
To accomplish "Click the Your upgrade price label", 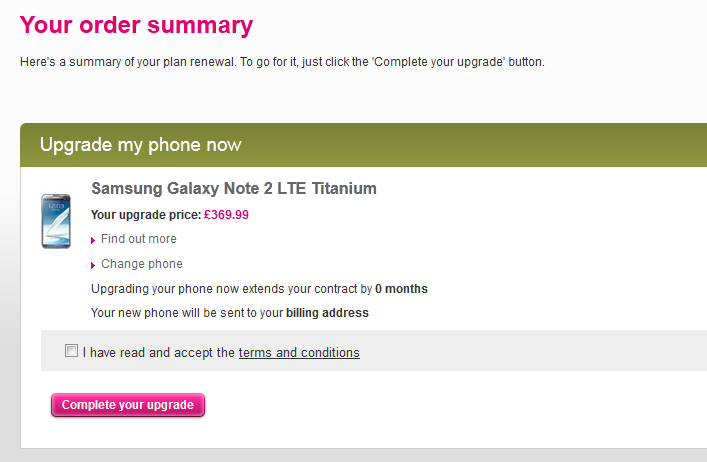I will (x=145, y=214).
